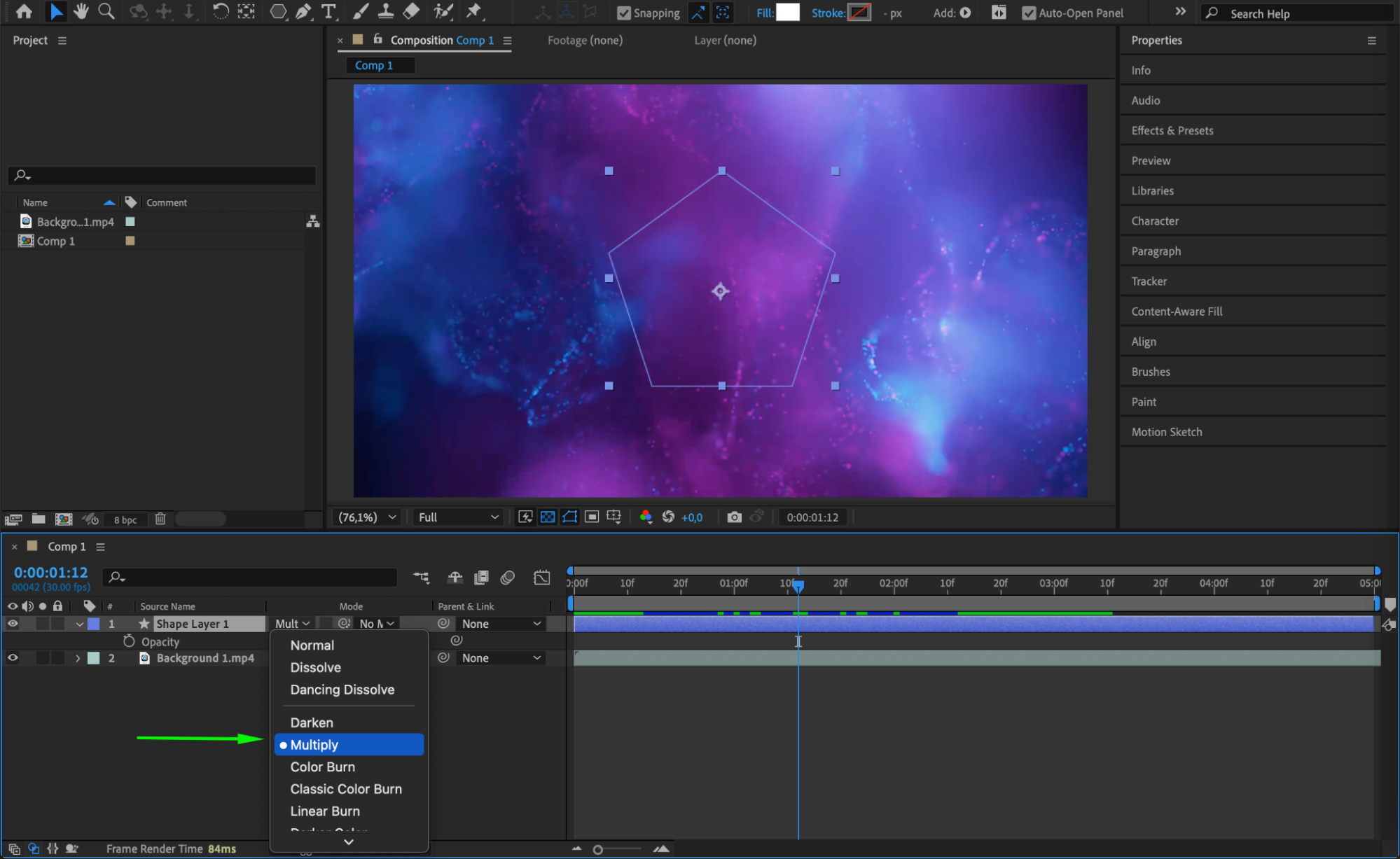Click the white Fill color swatch
This screenshot has height=859, width=1400.
pos(787,13)
